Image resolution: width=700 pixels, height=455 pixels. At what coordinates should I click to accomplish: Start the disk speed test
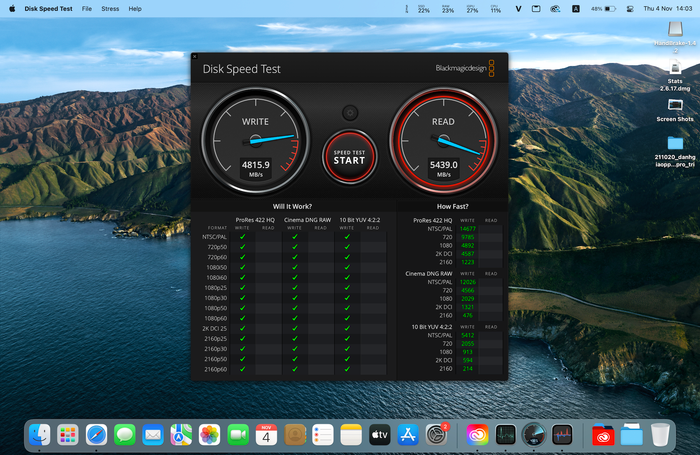point(350,157)
